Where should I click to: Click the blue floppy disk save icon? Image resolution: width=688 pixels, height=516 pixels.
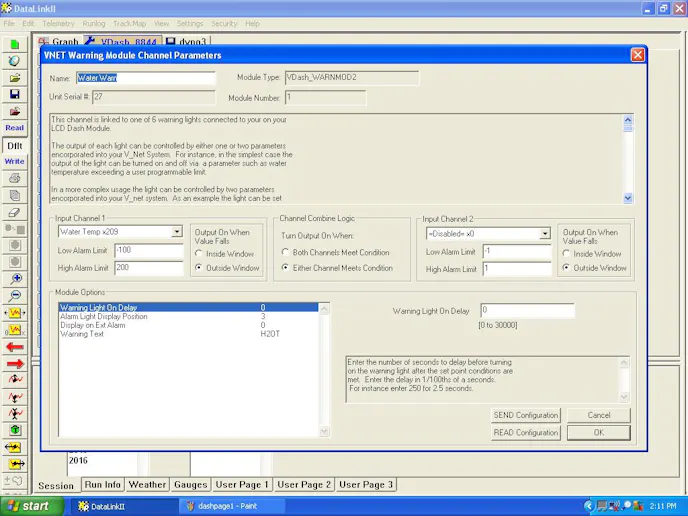pyautogui.click(x=15, y=94)
